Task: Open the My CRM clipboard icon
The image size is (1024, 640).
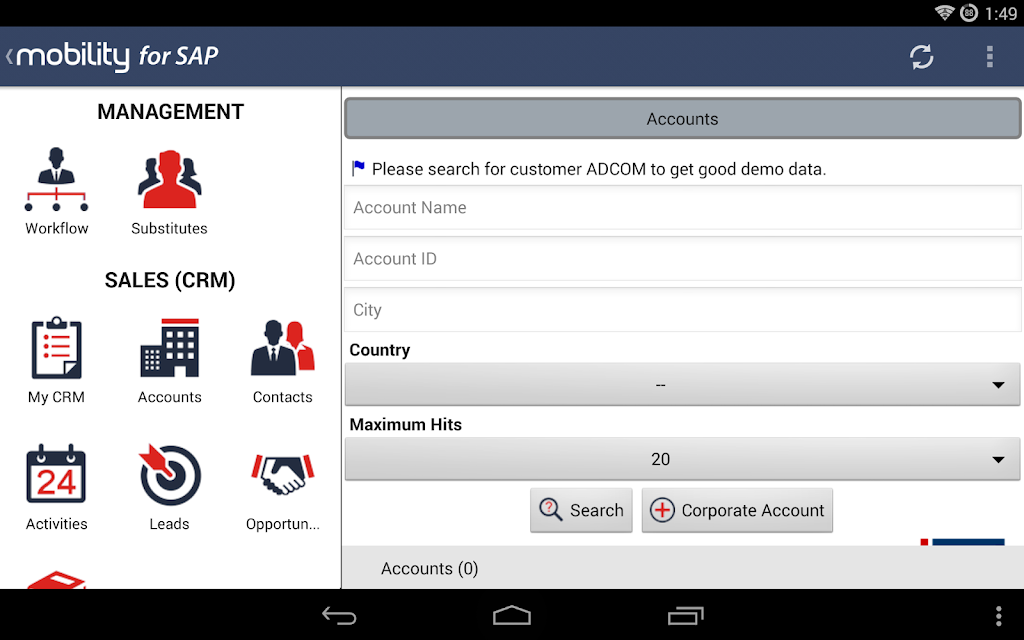Action: (56, 348)
